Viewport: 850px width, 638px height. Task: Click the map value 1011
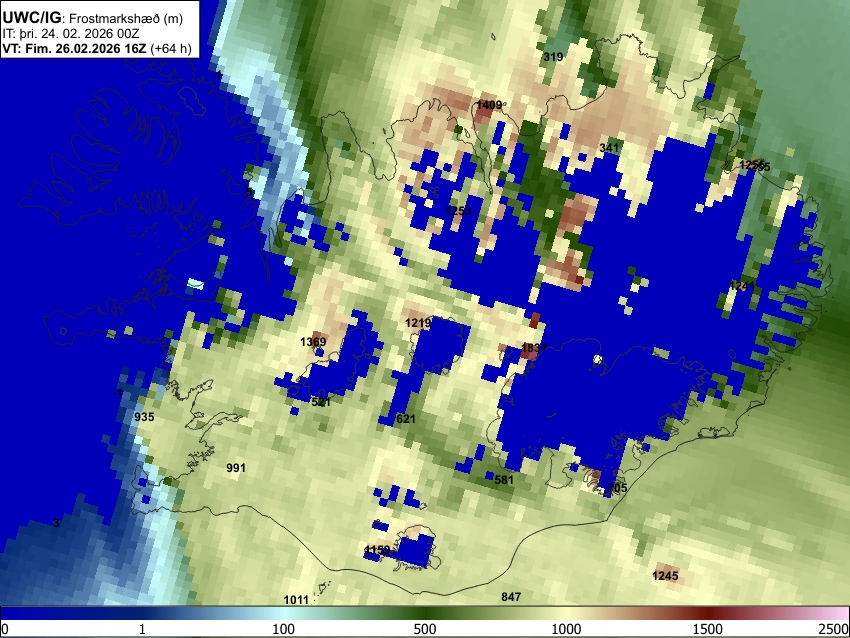coord(296,600)
